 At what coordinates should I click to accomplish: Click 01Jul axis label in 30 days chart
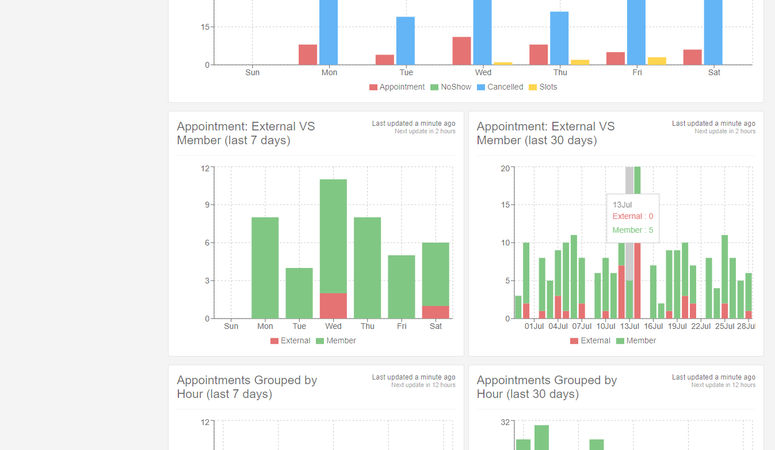[x=534, y=326]
